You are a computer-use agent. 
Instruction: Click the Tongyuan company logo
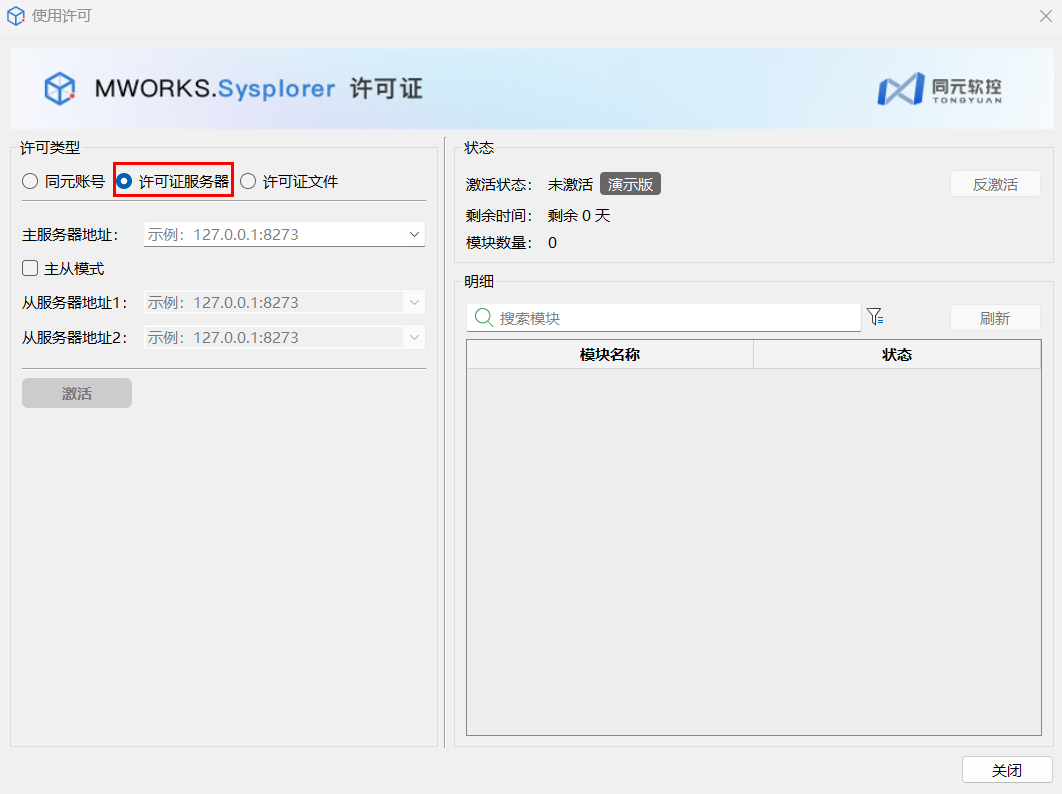[x=938, y=89]
